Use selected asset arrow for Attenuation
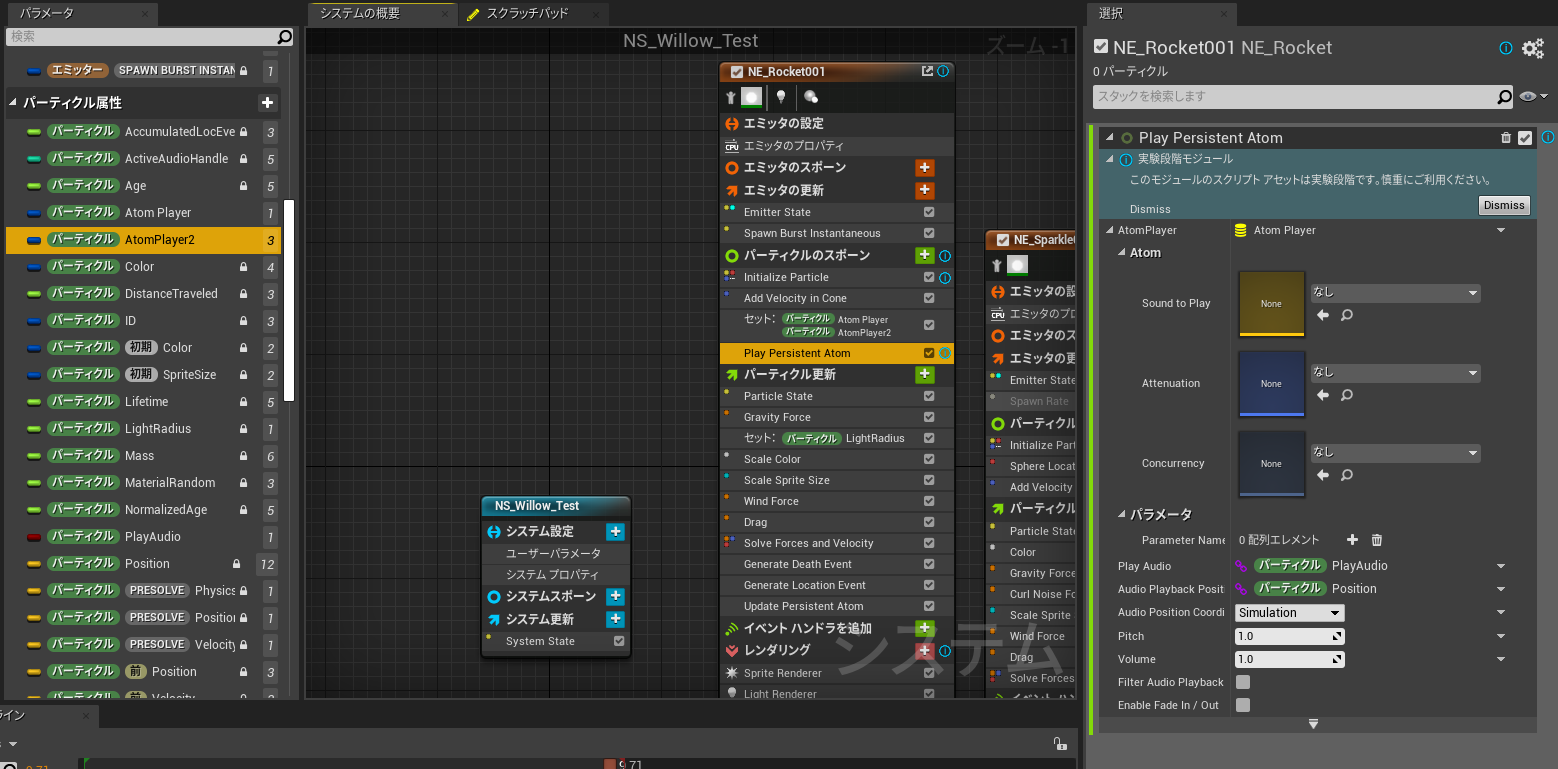1558x769 pixels. click(x=1323, y=395)
